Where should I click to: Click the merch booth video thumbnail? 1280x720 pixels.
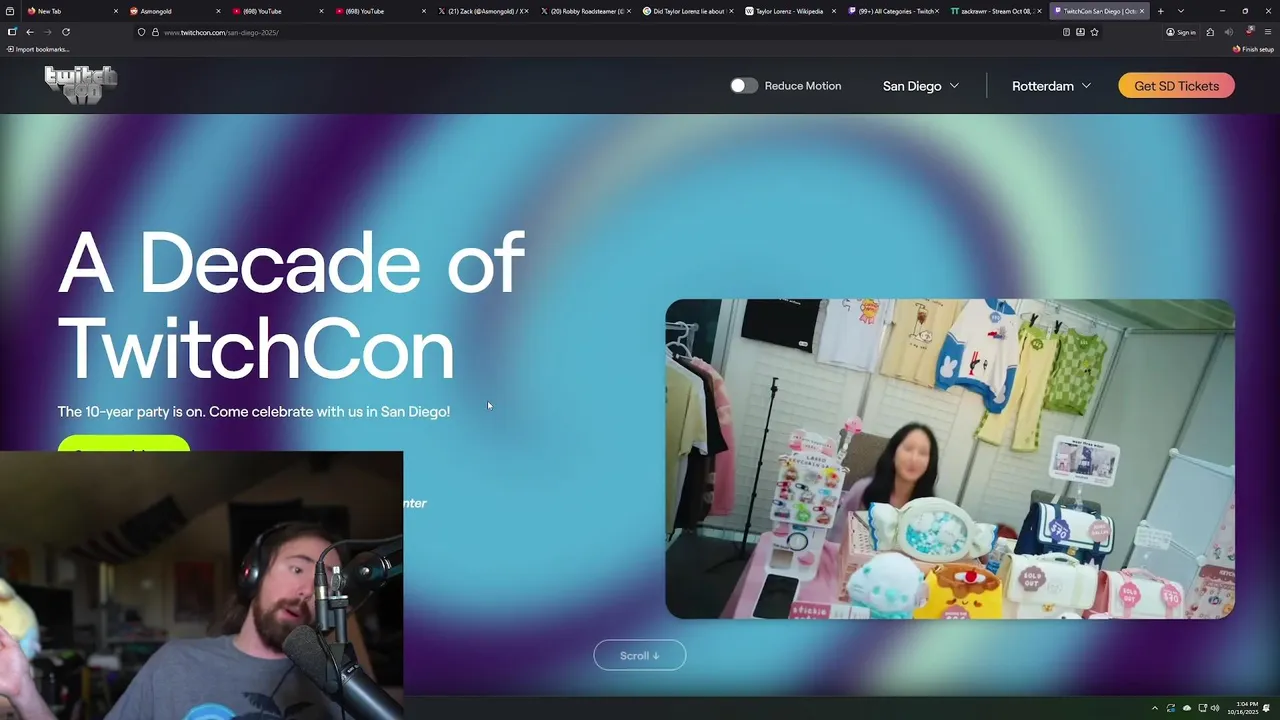(x=950, y=459)
